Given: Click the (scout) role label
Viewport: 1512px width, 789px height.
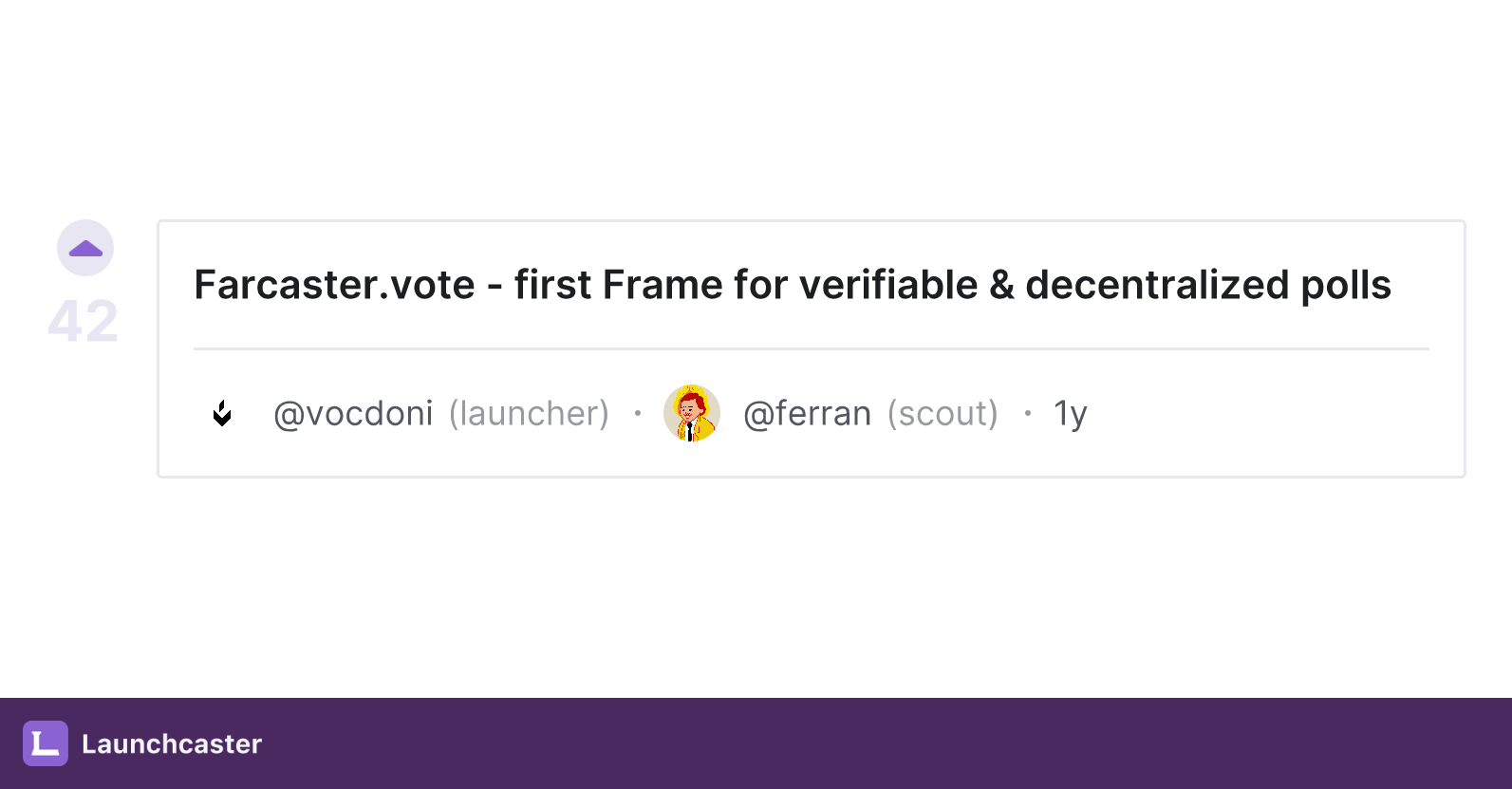Looking at the screenshot, I should pyautogui.click(x=943, y=414).
